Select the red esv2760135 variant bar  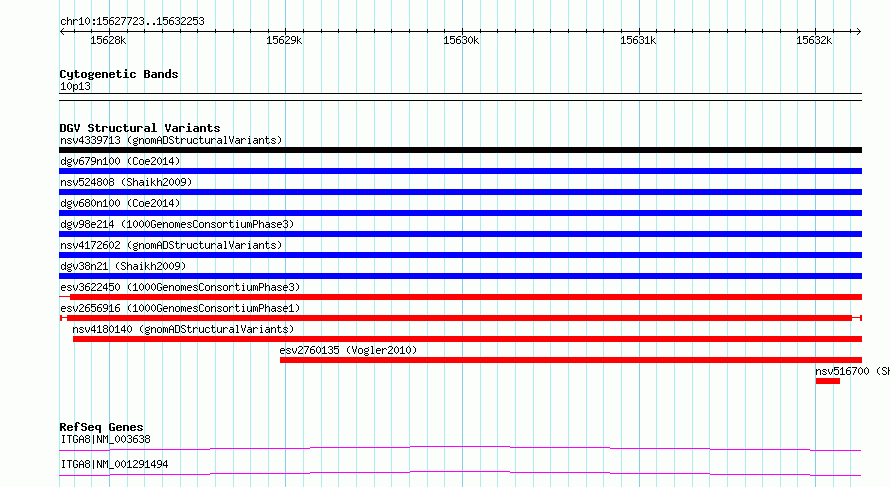click(570, 360)
